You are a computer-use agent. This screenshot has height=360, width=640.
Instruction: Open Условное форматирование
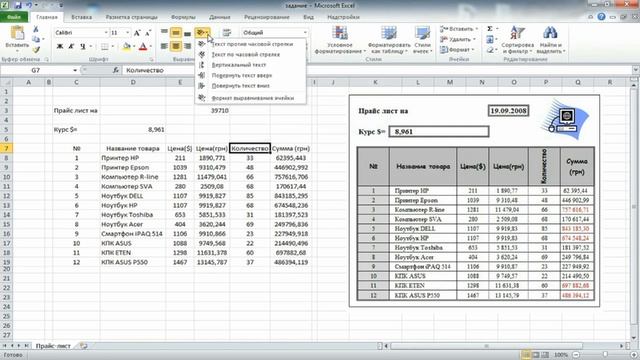(340, 39)
